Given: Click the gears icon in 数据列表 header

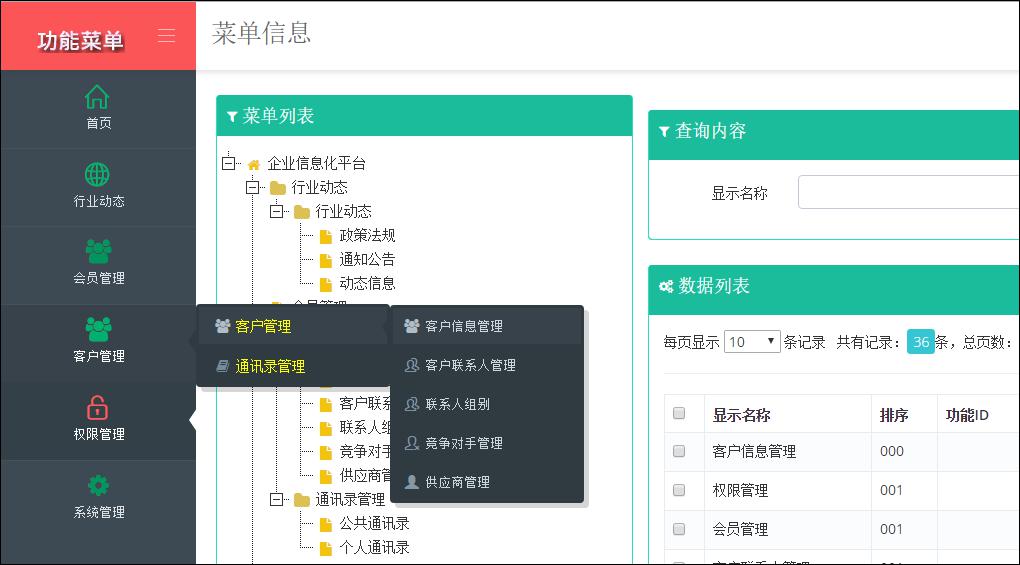Looking at the screenshot, I should [666, 286].
